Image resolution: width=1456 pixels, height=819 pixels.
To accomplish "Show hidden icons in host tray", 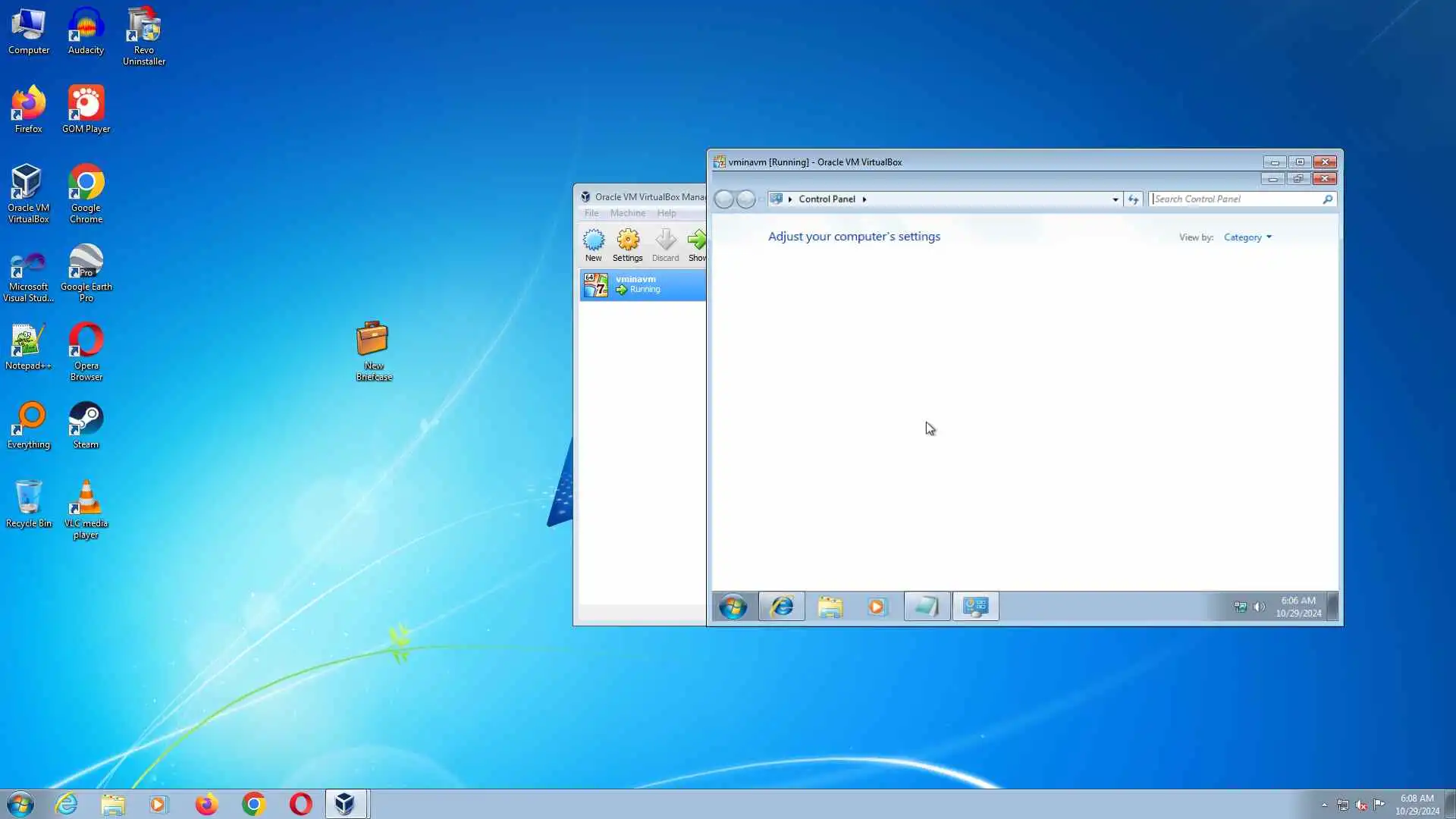I will coord(1324,805).
